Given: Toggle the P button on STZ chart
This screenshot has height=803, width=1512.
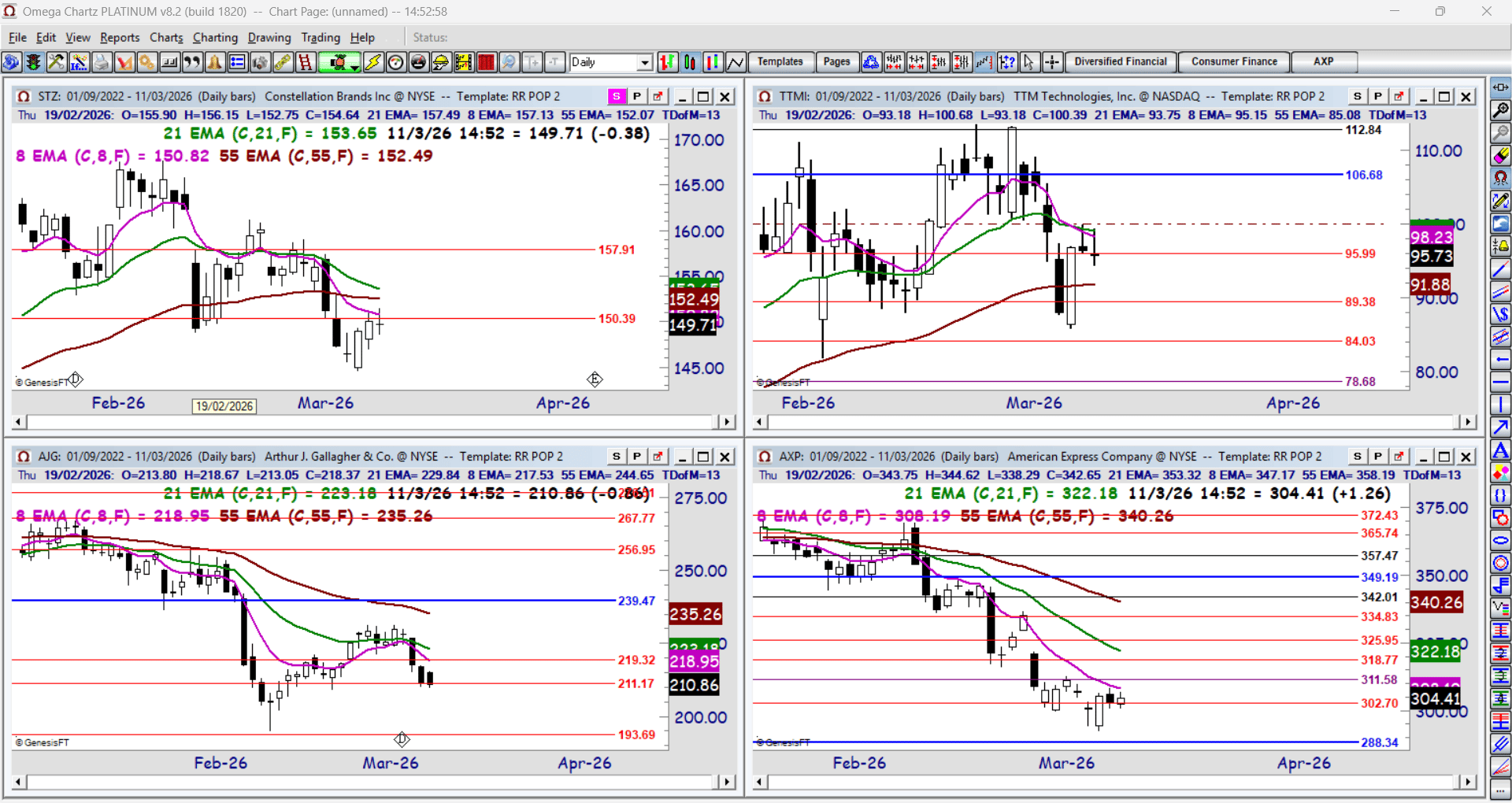Looking at the screenshot, I should coord(637,96).
